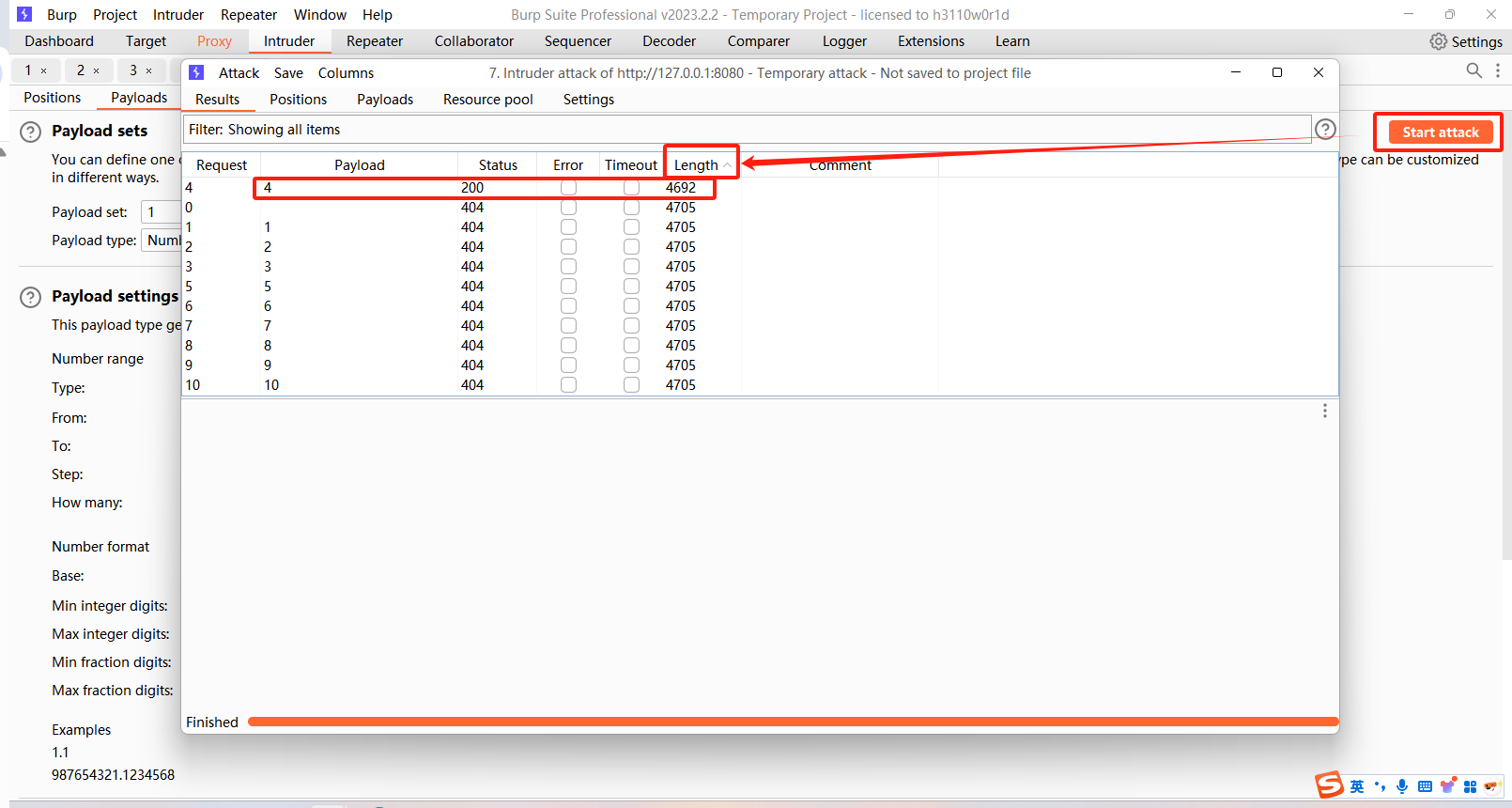
Task: Open the IME toolbox grid icon
Action: [x=1470, y=786]
